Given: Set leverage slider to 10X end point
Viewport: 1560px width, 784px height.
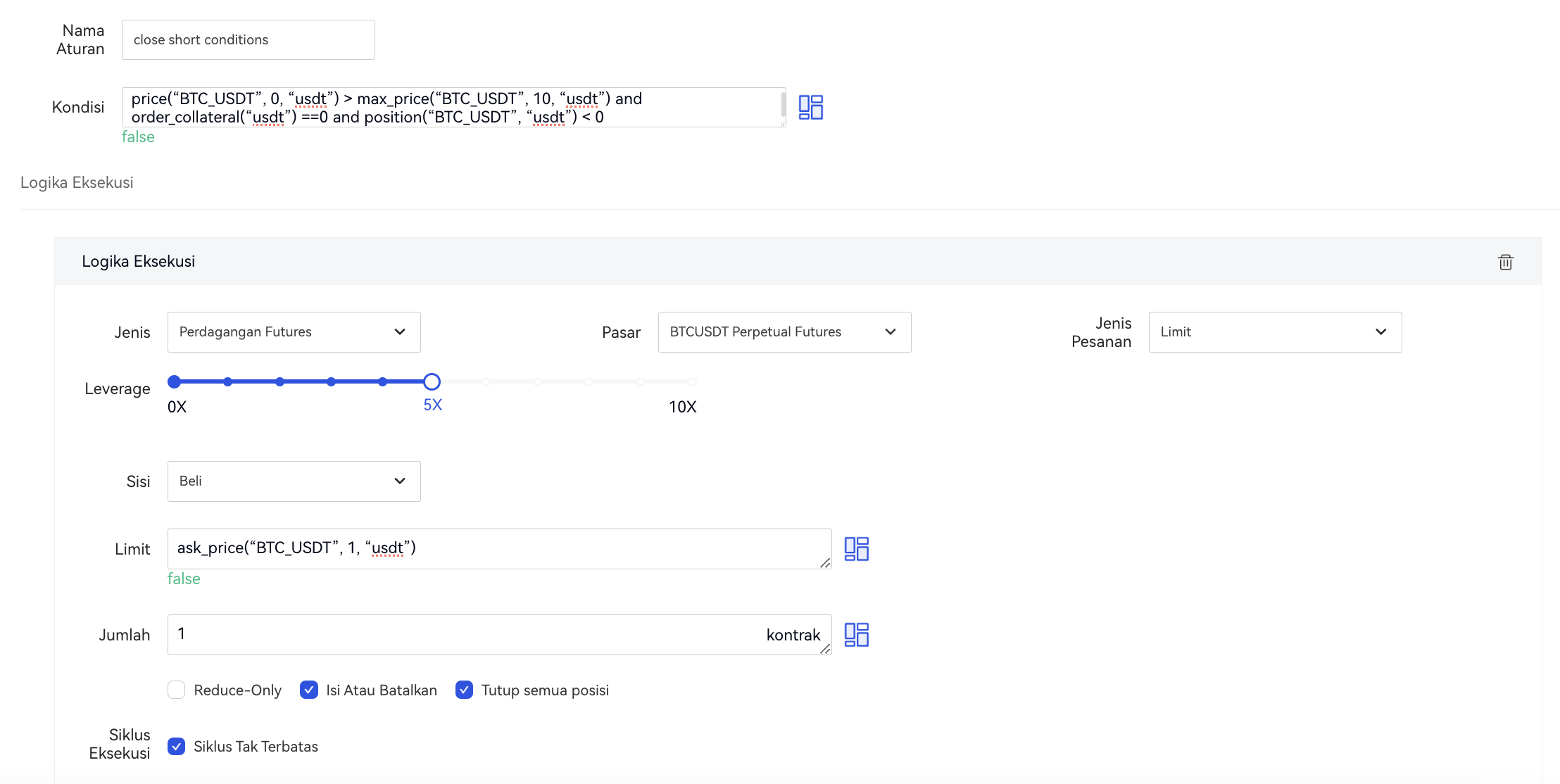Looking at the screenshot, I should [x=693, y=381].
